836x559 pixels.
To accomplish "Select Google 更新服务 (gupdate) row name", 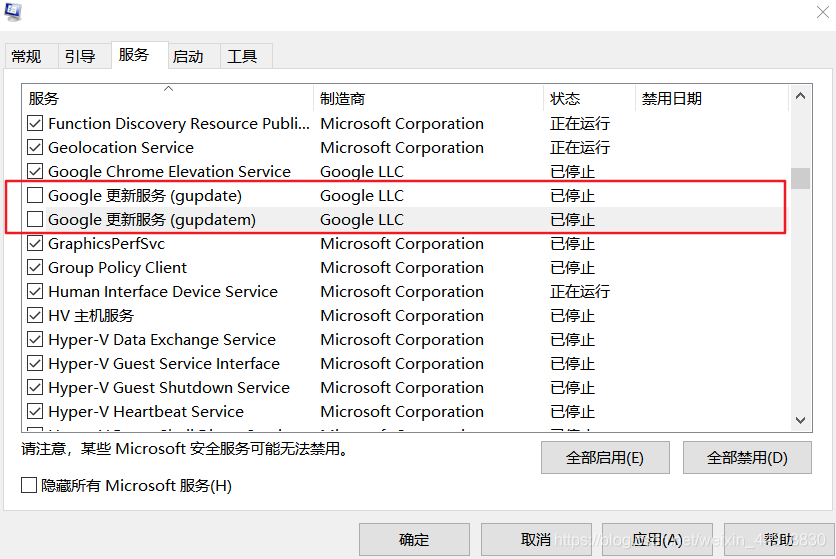I will 145,196.
